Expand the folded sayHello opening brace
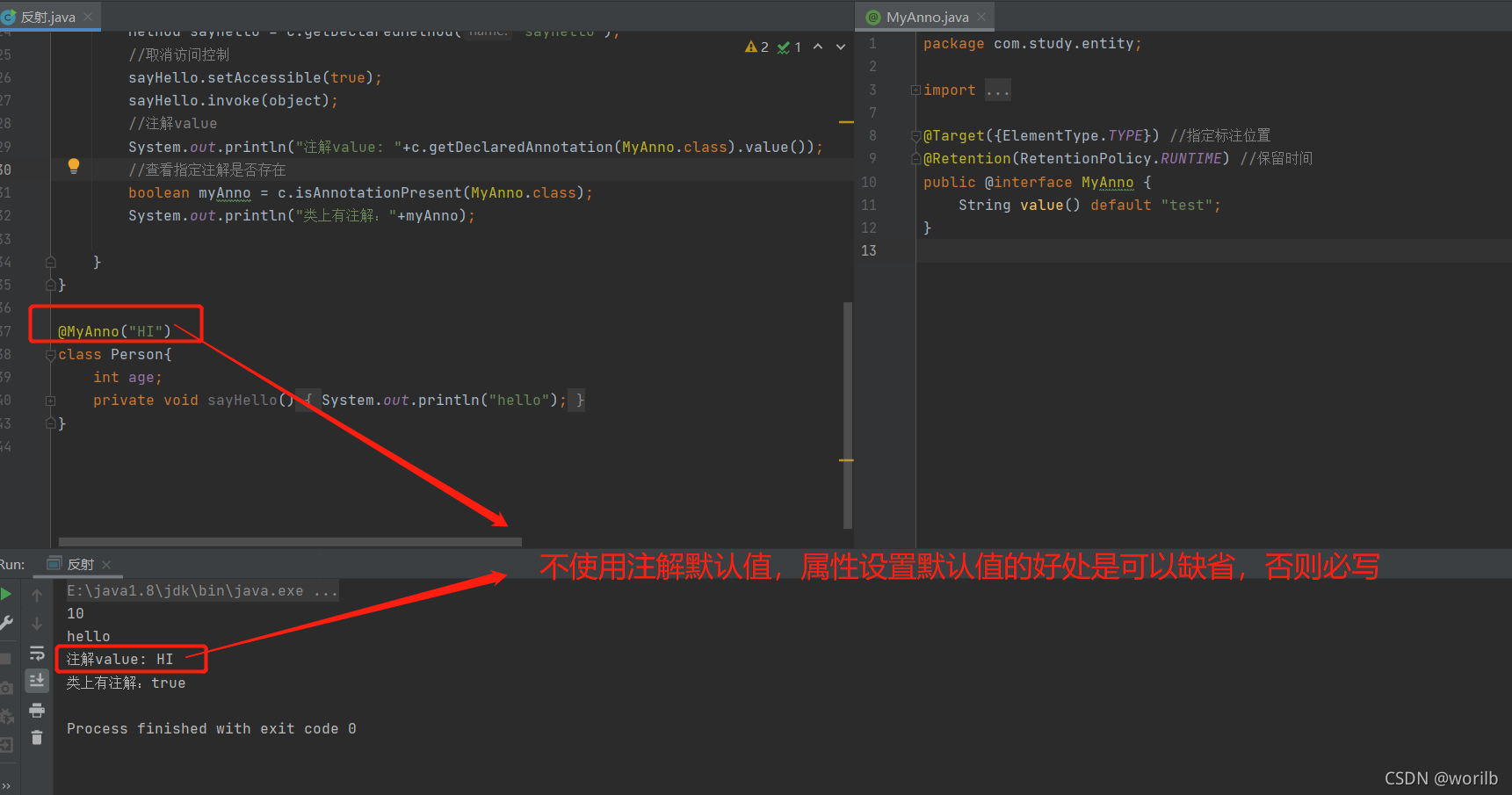This screenshot has width=1512, height=795. 307,401
